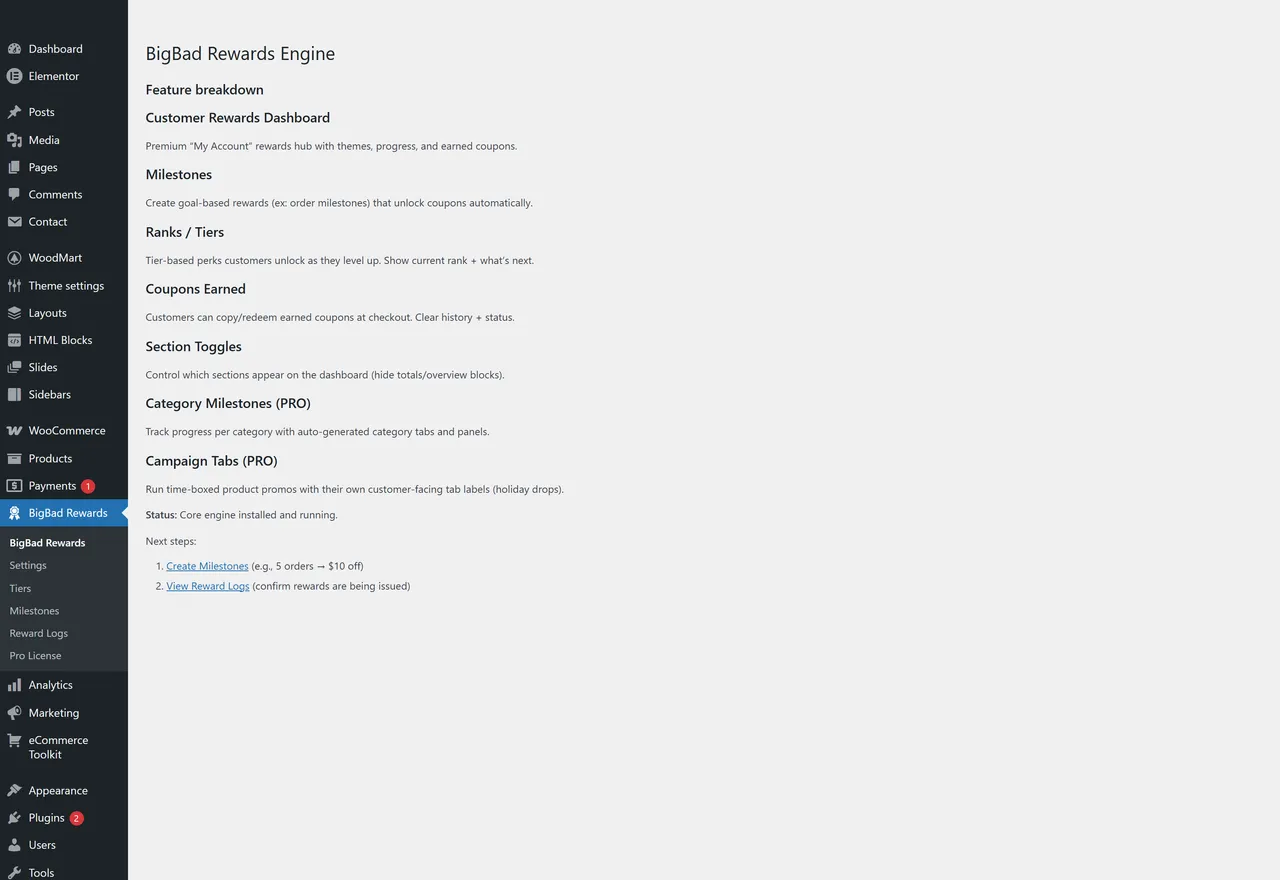Open the Appearance menu label
Screen dimensions: 1280x880
[x=58, y=790]
